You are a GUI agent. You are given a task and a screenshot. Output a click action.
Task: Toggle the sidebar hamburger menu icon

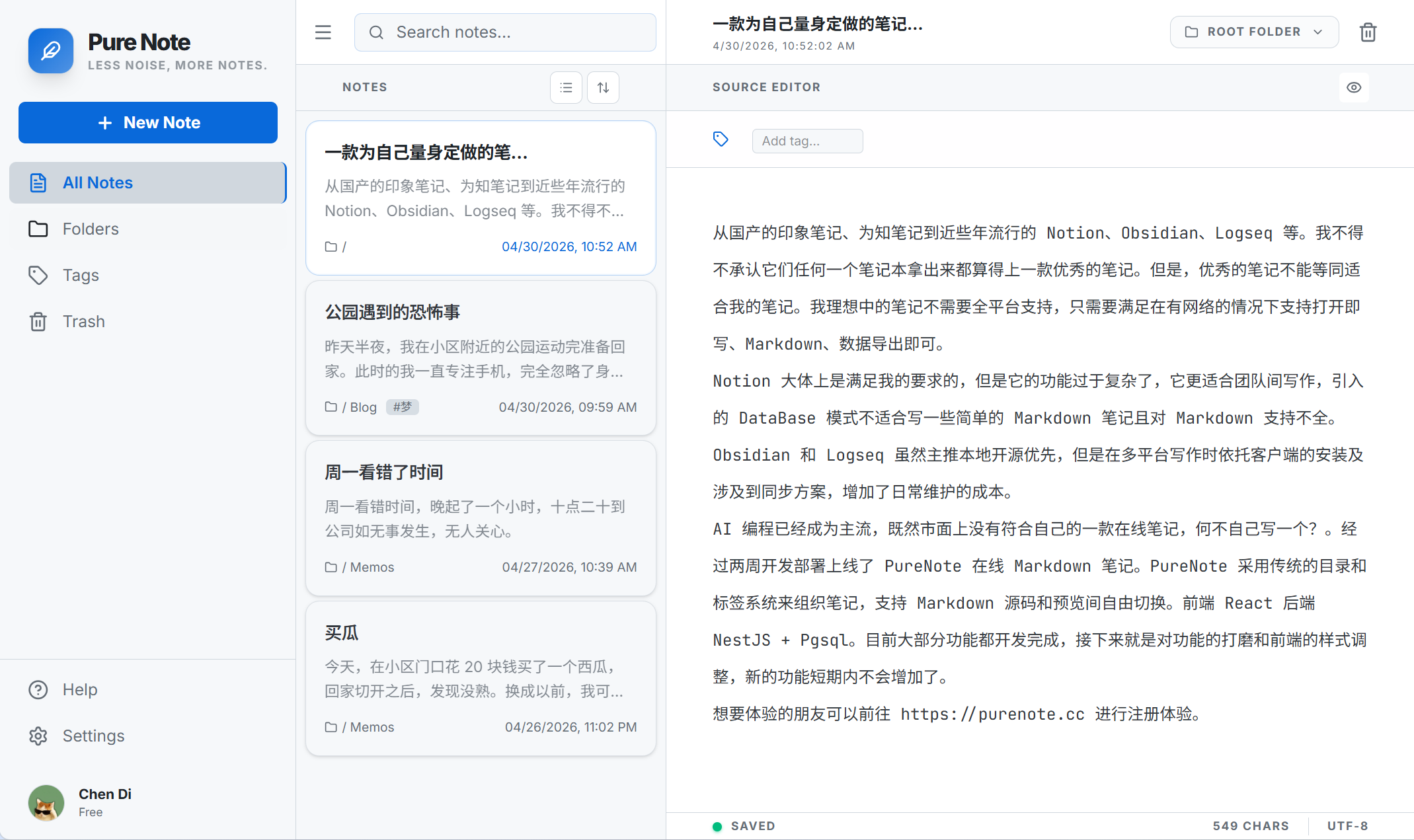(x=323, y=32)
